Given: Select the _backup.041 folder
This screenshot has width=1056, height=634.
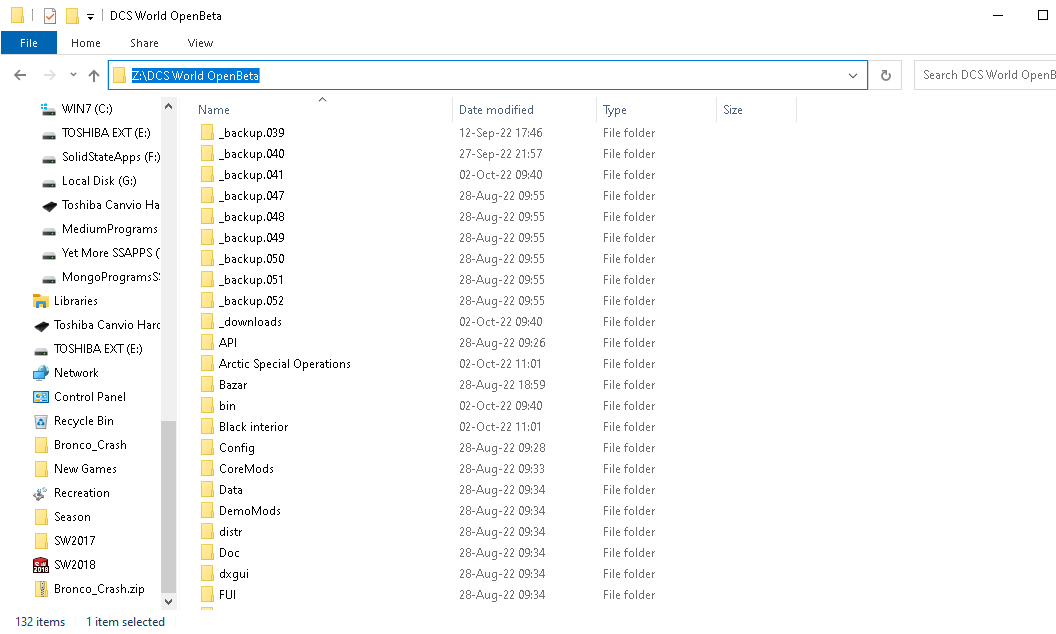Looking at the screenshot, I should pos(251,175).
